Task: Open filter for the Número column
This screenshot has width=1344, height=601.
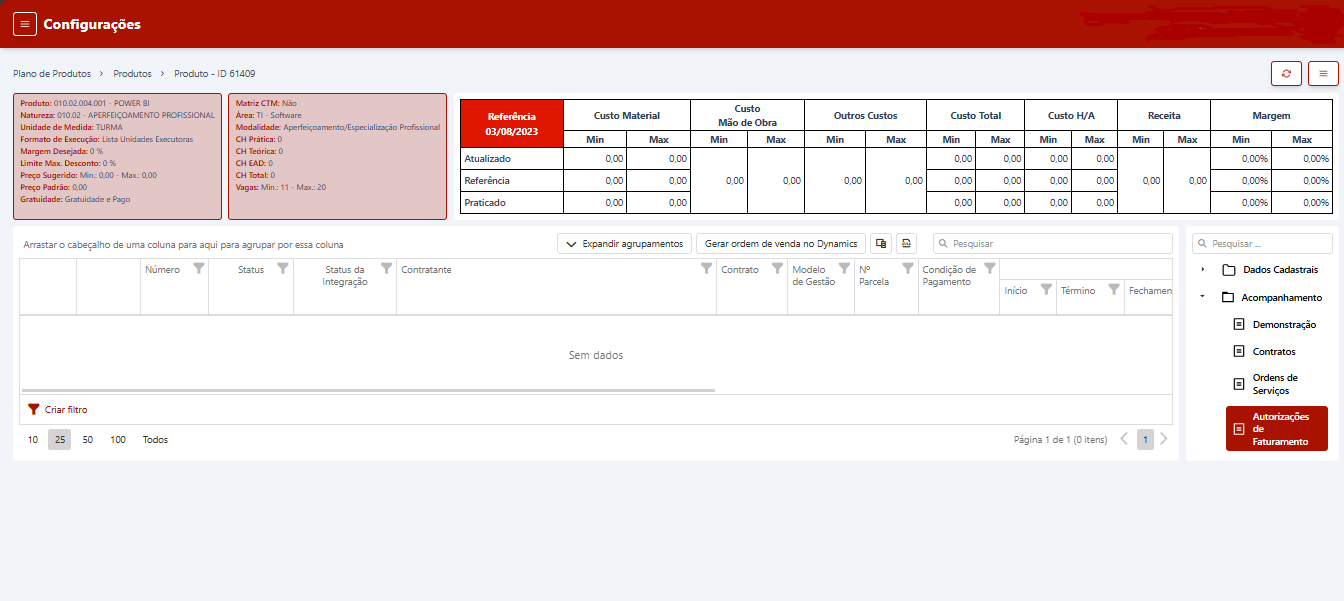Action: pyautogui.click(x=199, y=269)
